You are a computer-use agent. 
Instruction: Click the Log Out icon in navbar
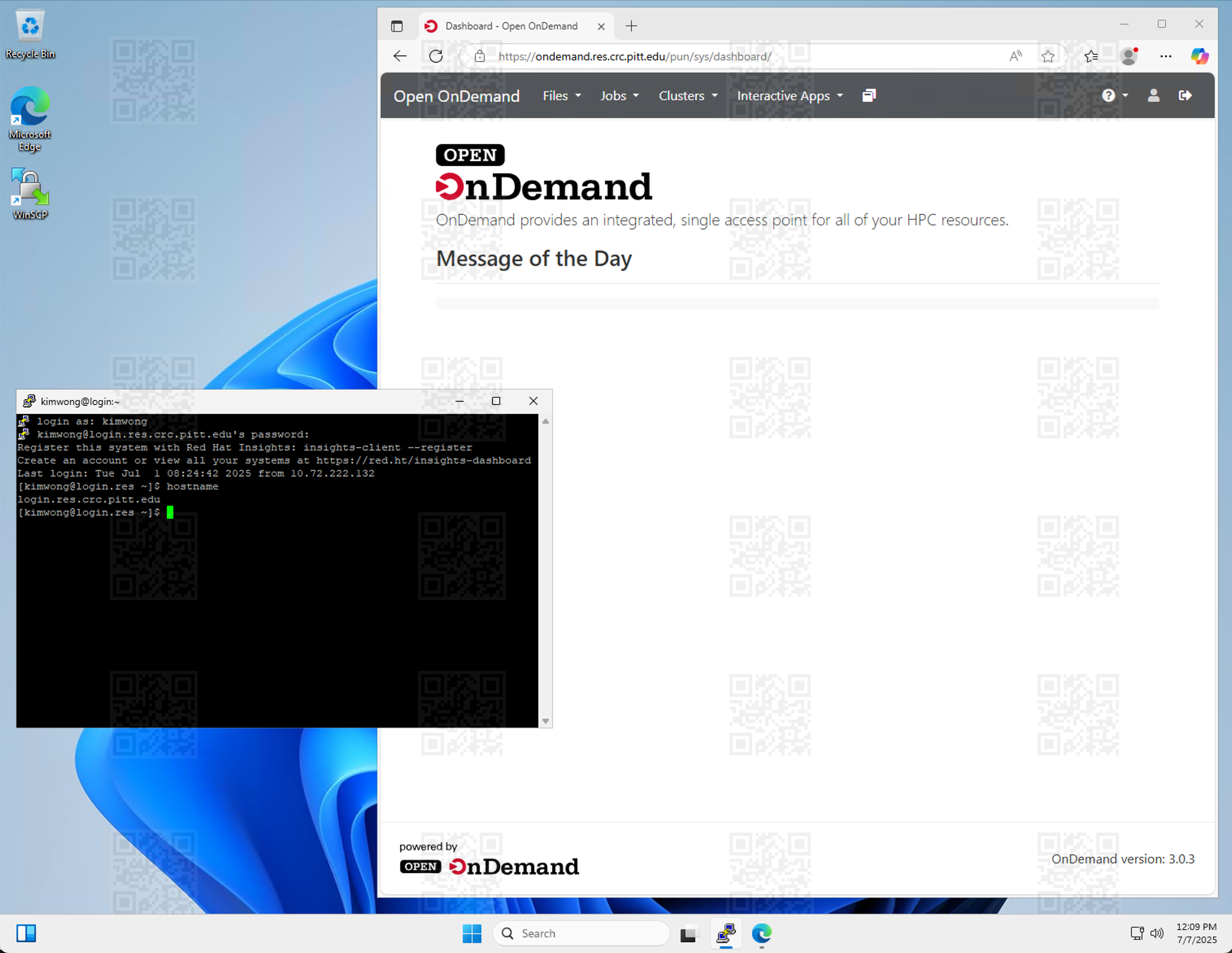click(1184, 95)
